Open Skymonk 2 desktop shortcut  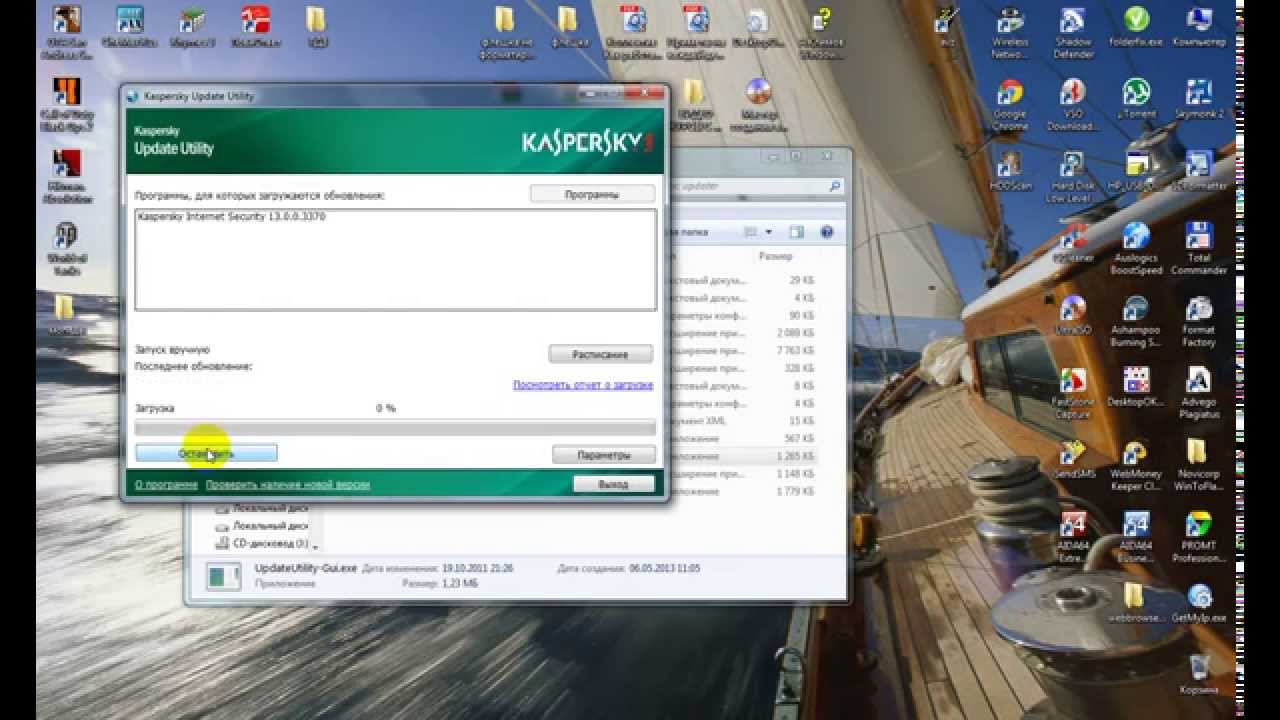click(x=1198, y=99)
